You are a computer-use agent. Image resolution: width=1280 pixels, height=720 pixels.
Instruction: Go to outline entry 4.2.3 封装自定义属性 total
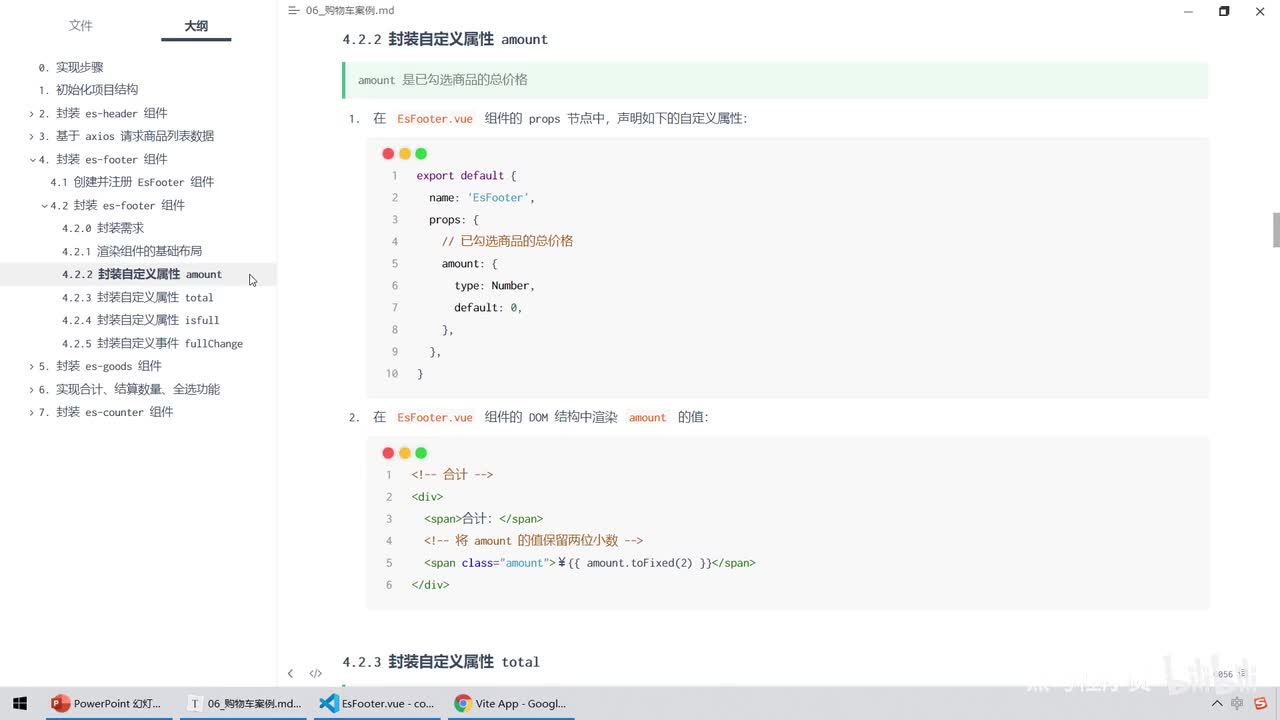138,297
